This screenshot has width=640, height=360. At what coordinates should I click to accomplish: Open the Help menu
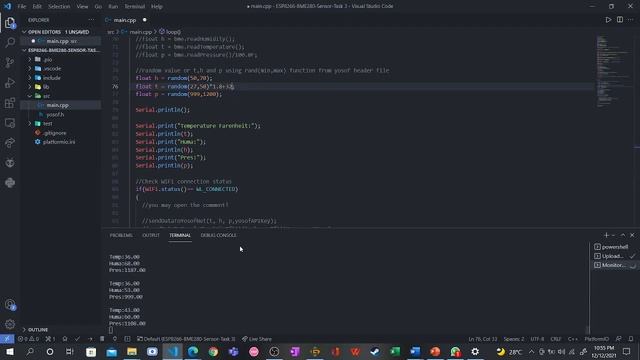(x=157, y=7)
